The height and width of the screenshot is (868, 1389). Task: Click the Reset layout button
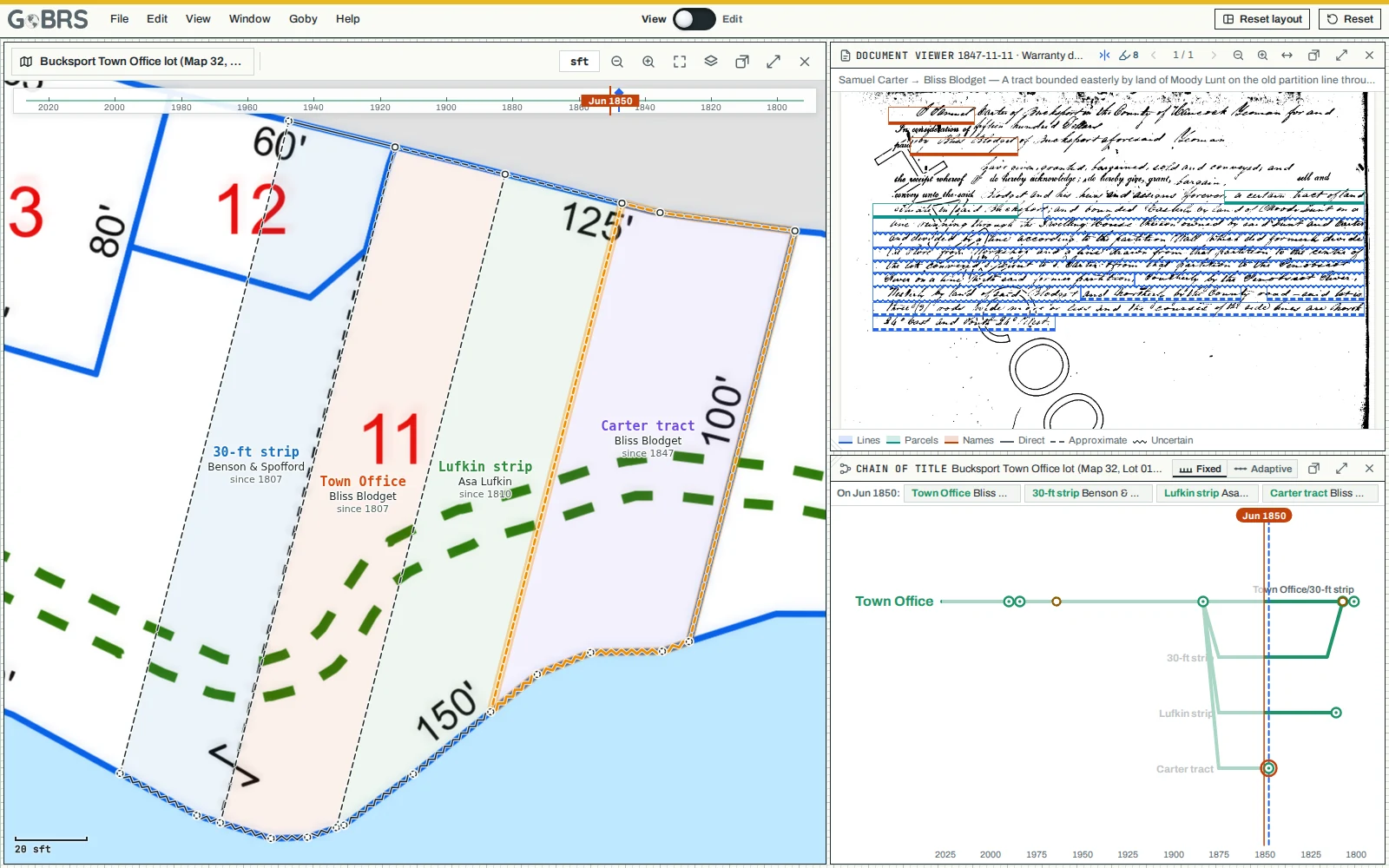click(x=1263, y=19)
